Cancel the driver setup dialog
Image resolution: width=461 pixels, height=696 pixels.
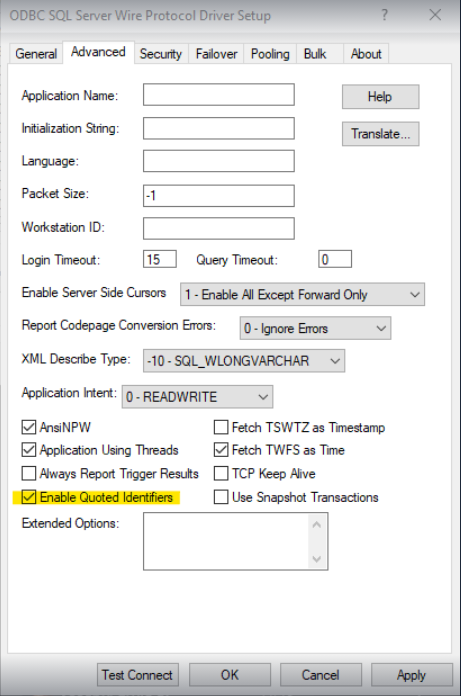tap(321, 675)
